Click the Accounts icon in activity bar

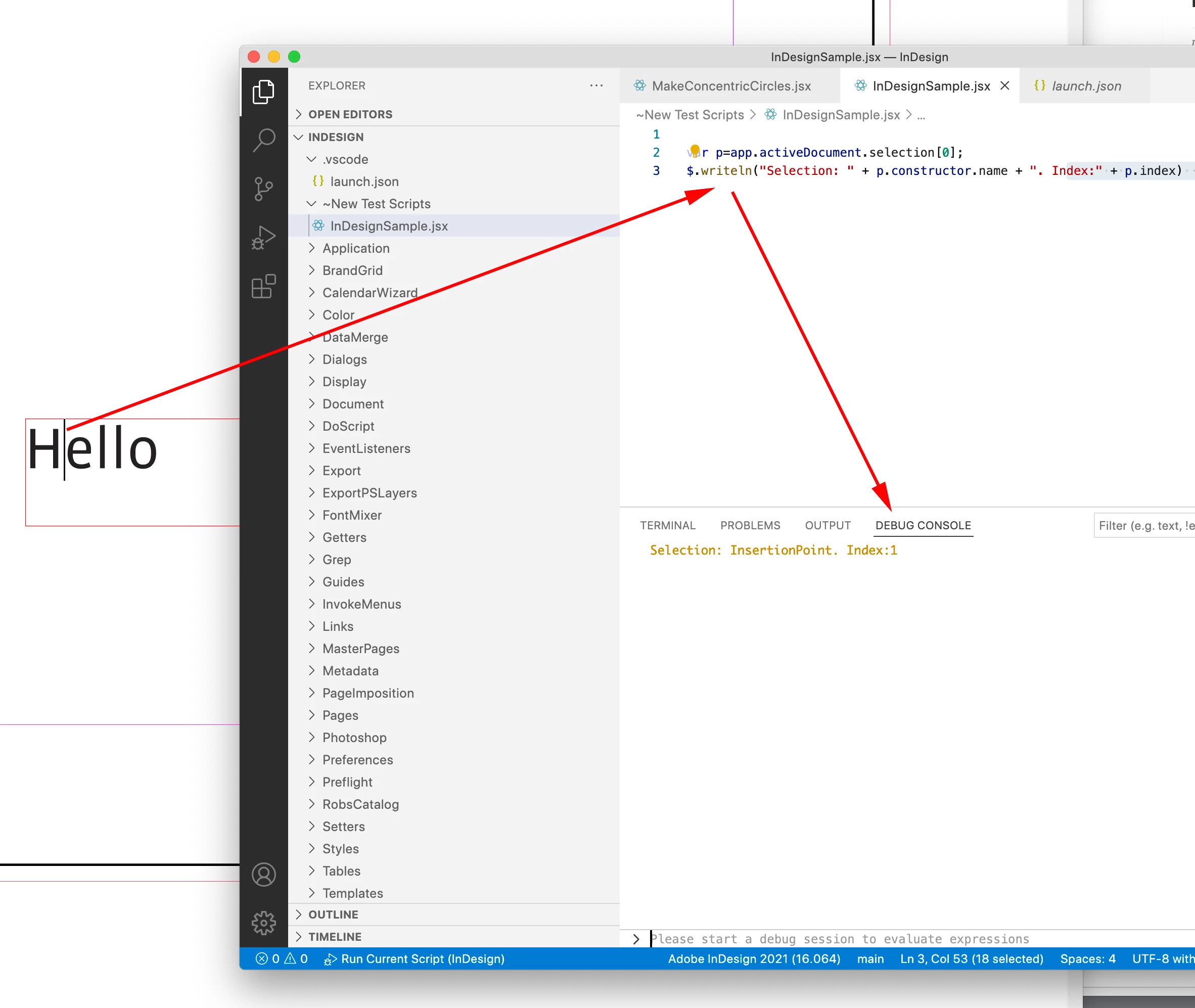pyautogui.click(x=263, y=874)
